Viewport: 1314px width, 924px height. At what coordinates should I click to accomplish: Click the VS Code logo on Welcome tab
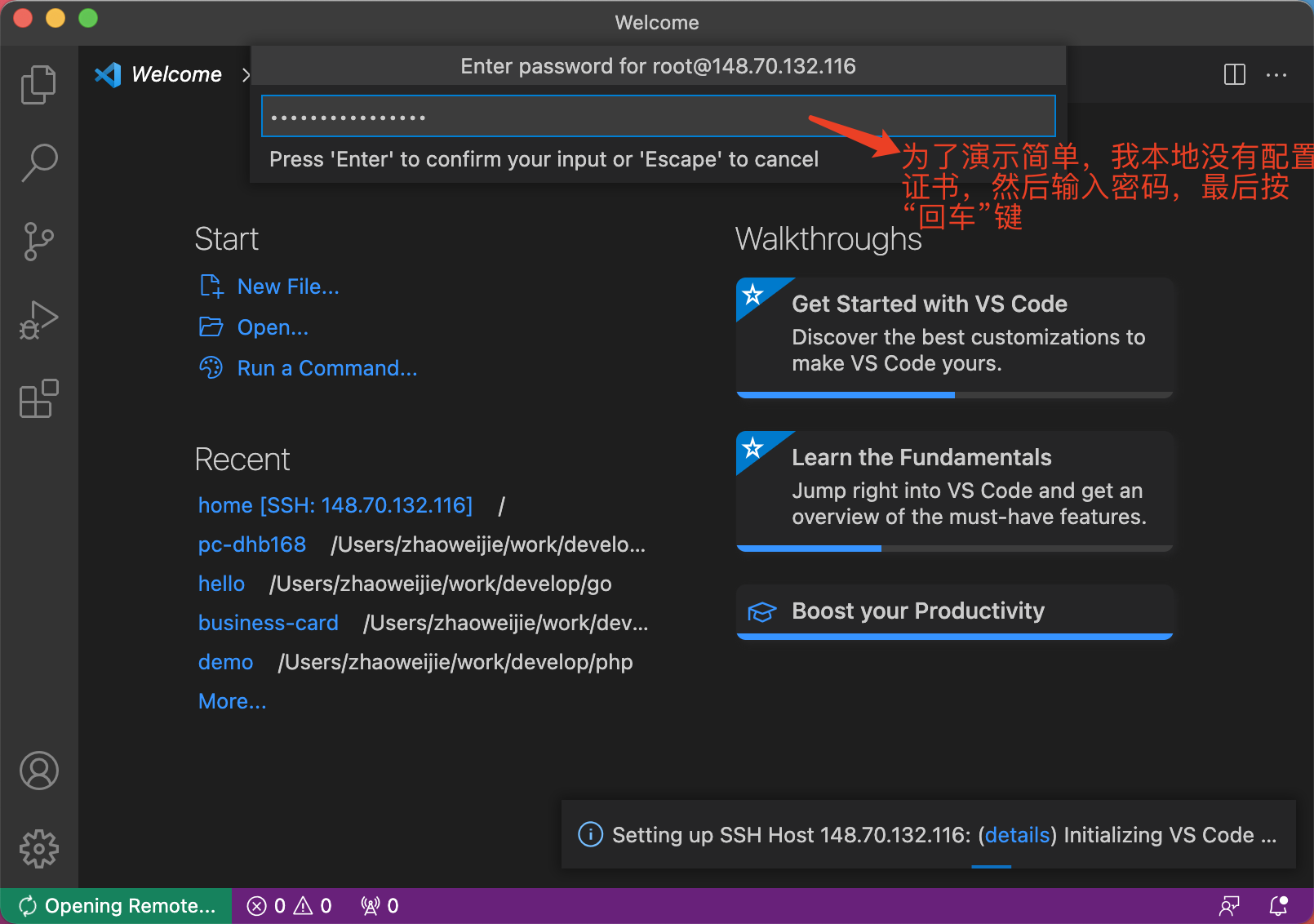(x=108, y=74)
